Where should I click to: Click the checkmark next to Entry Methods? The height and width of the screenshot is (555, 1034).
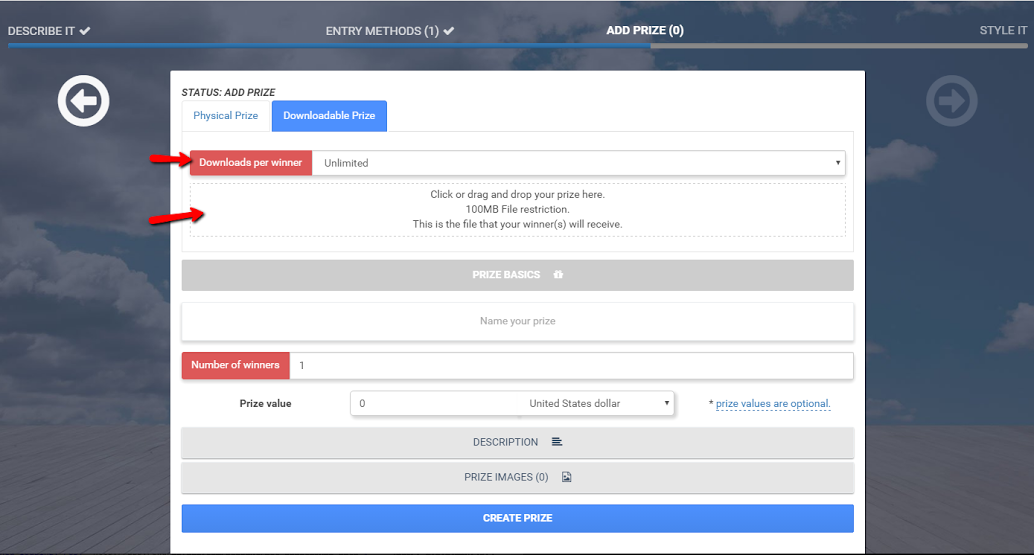point(448,31)
